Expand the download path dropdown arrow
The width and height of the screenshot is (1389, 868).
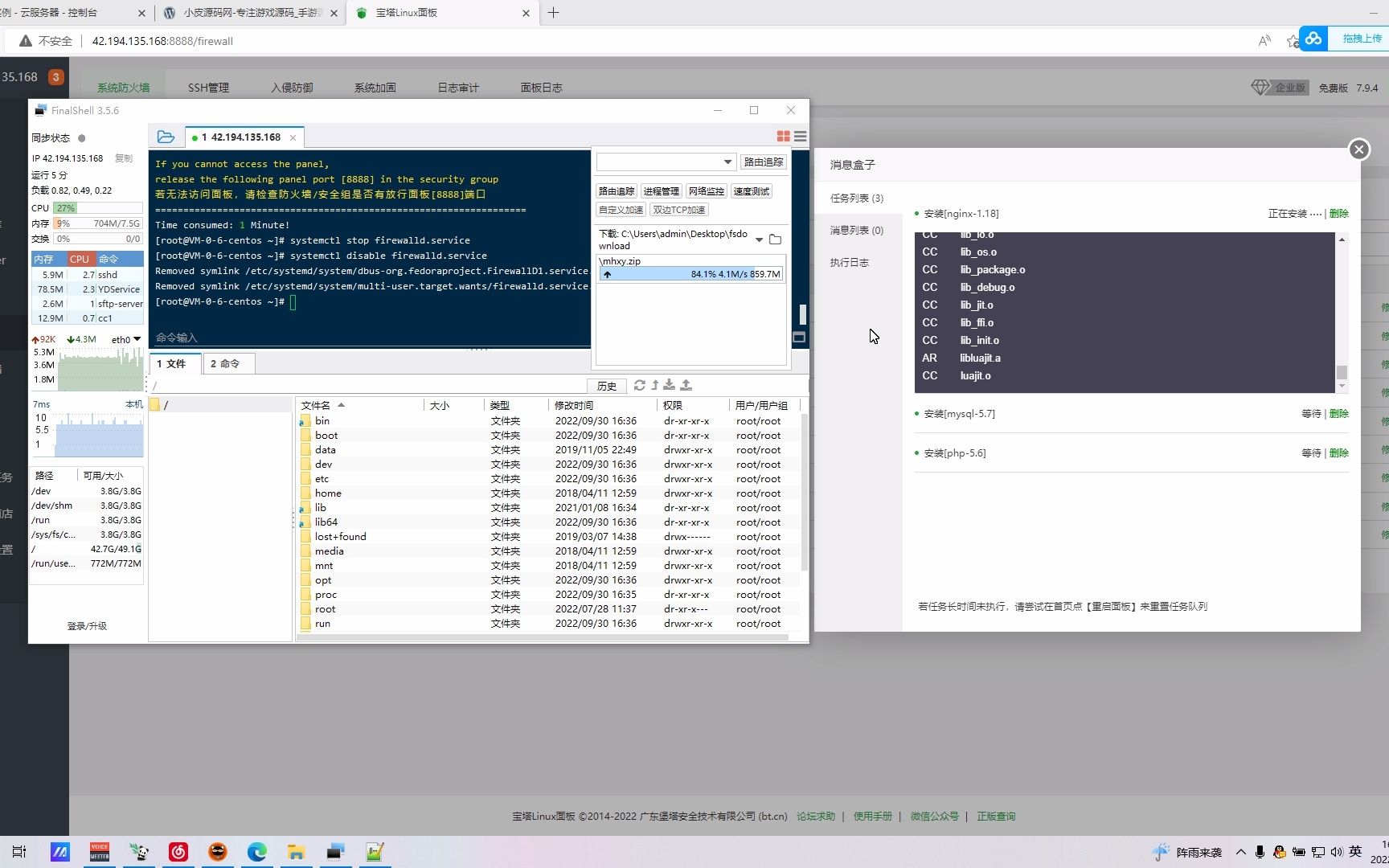point(759,240)
